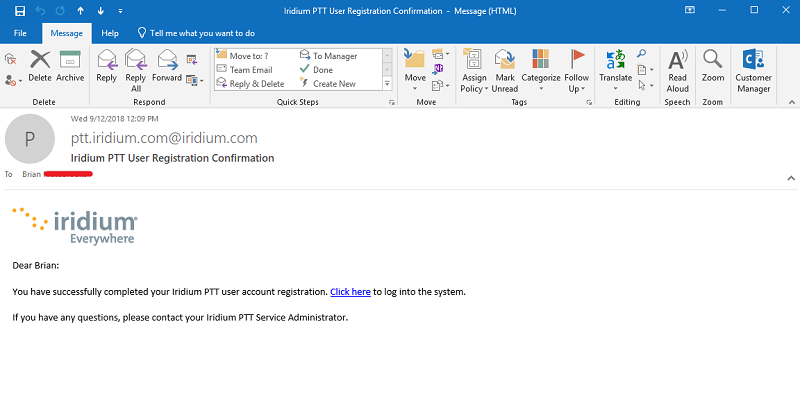
Task: Expand the Quick Steps gallery
Action: pos(387,84)
